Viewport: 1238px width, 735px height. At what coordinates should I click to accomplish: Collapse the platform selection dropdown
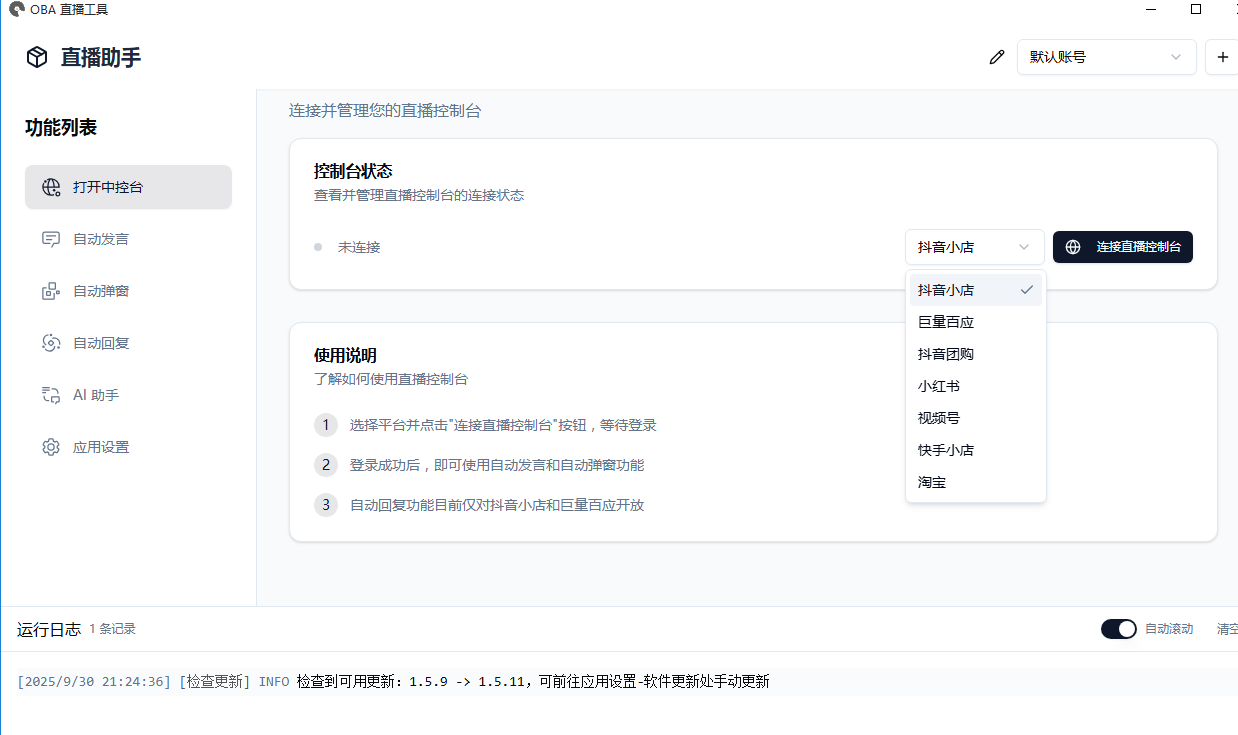coord(975,247)
